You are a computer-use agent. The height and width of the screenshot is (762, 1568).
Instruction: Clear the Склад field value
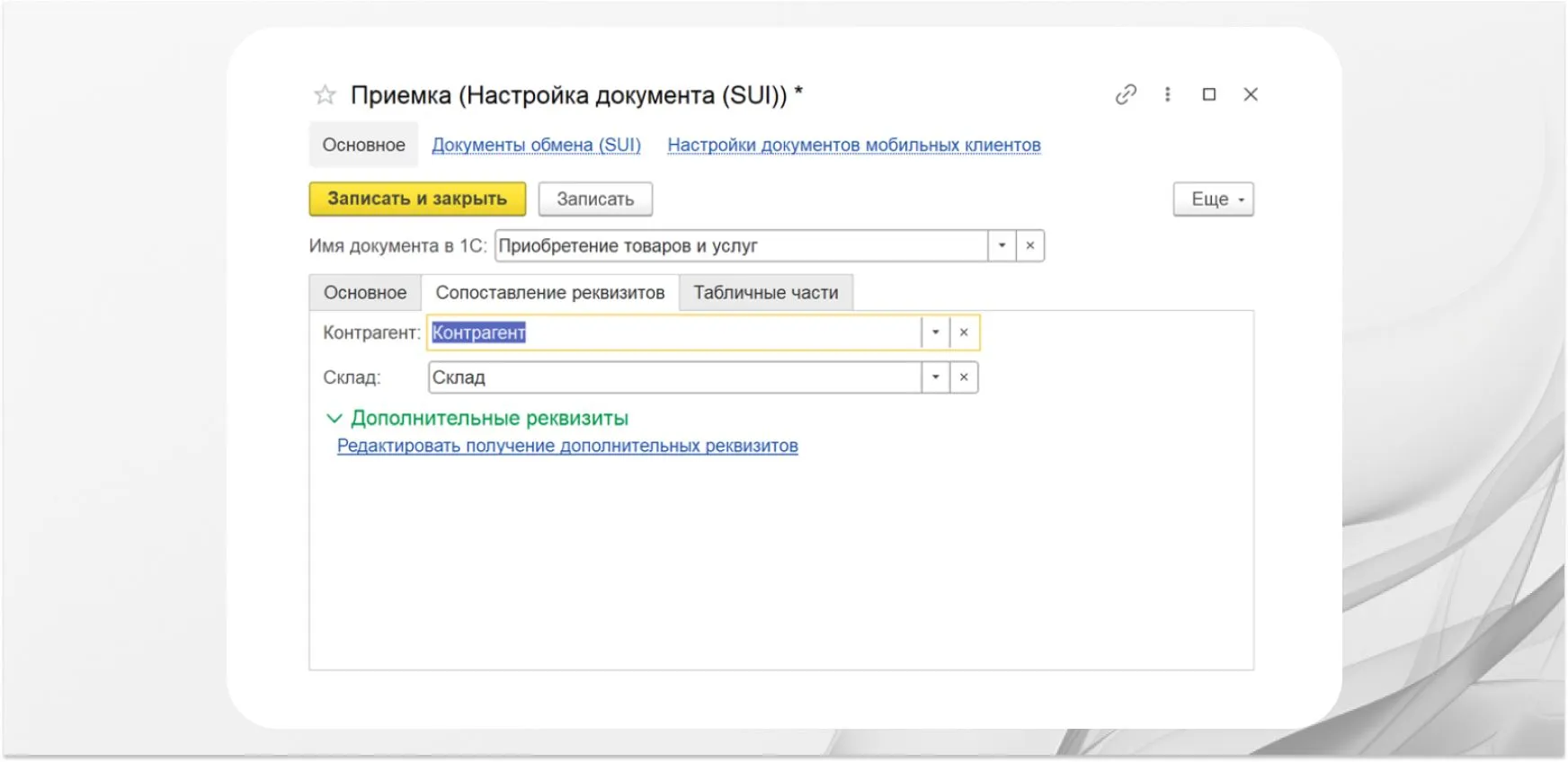point(964,377)
